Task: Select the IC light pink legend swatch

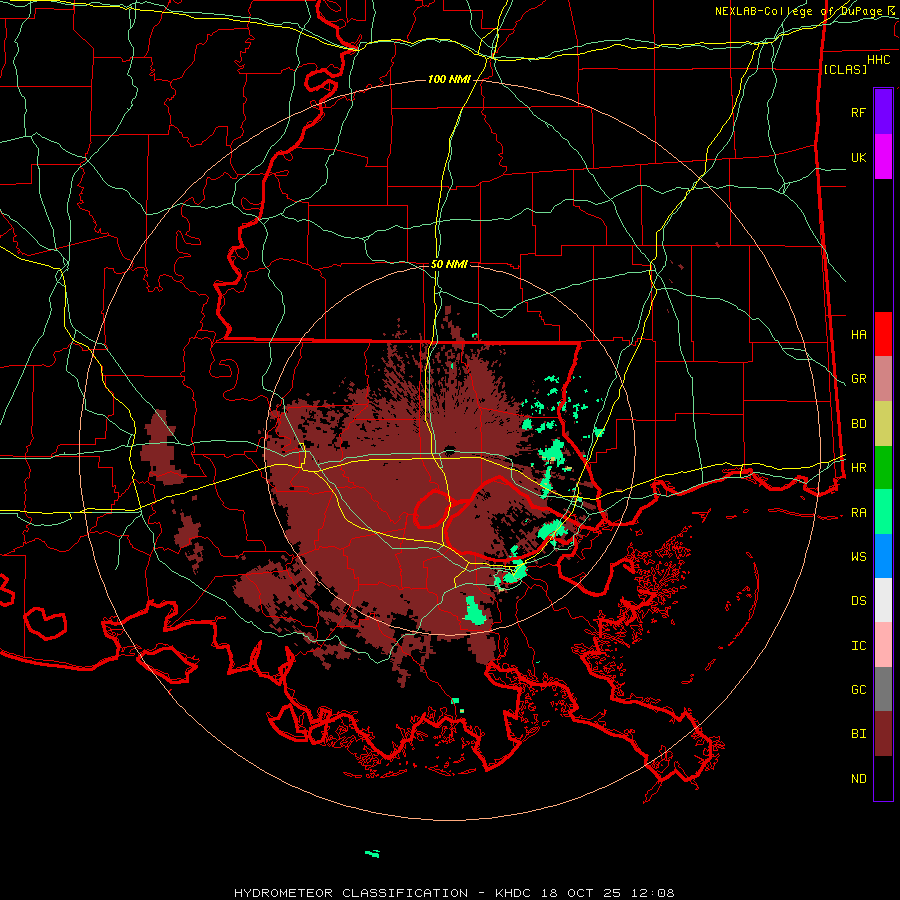Action: [883, 645]
